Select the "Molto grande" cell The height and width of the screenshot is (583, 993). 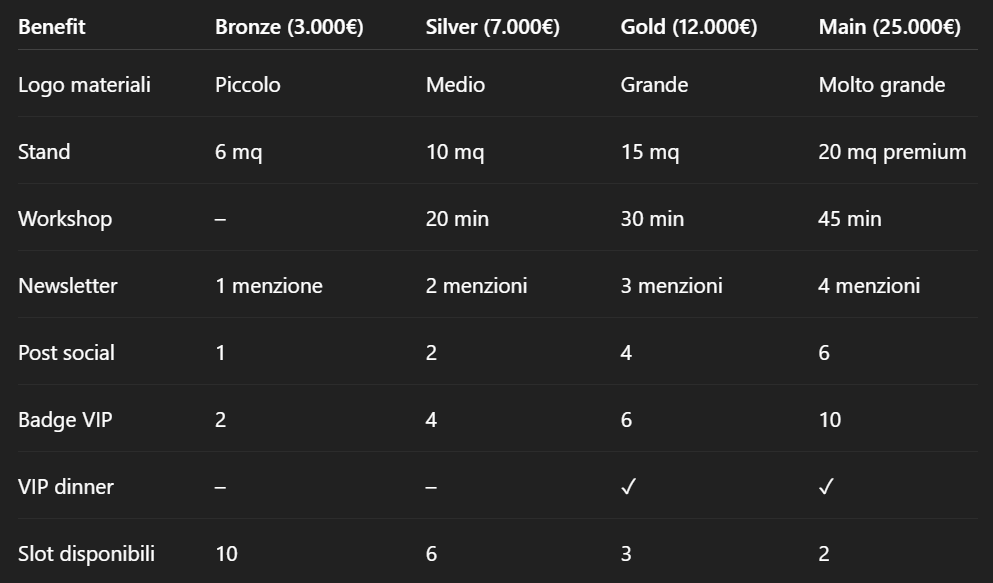click(881, 85)
